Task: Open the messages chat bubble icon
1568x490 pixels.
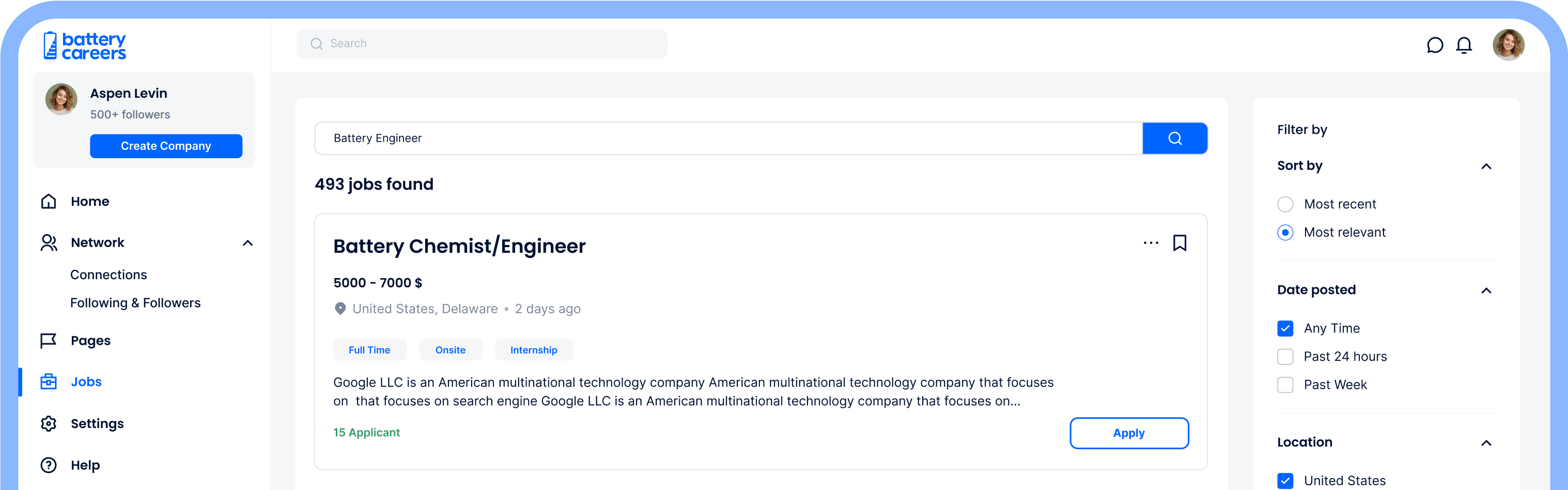Action: [1435, 45]
